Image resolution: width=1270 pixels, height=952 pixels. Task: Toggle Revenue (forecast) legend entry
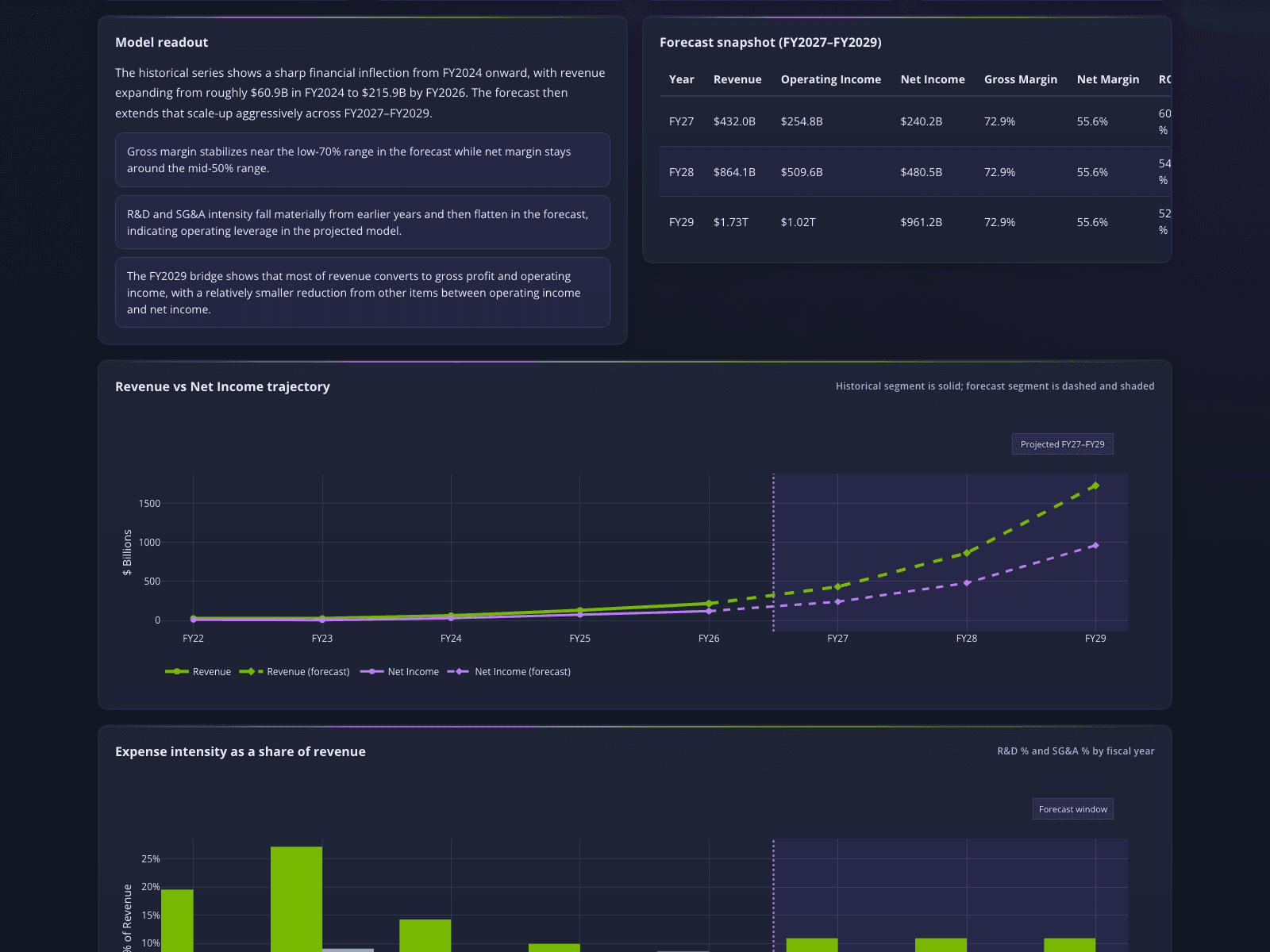pyautogui.click(x=294, y=672)
